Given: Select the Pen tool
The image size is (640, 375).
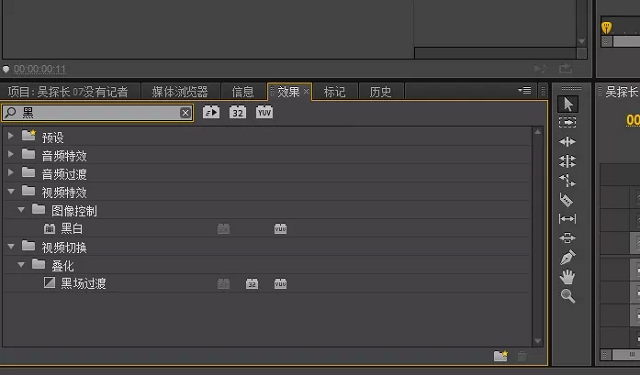Looking at the screenshot, I should click(x=567, y=257).
